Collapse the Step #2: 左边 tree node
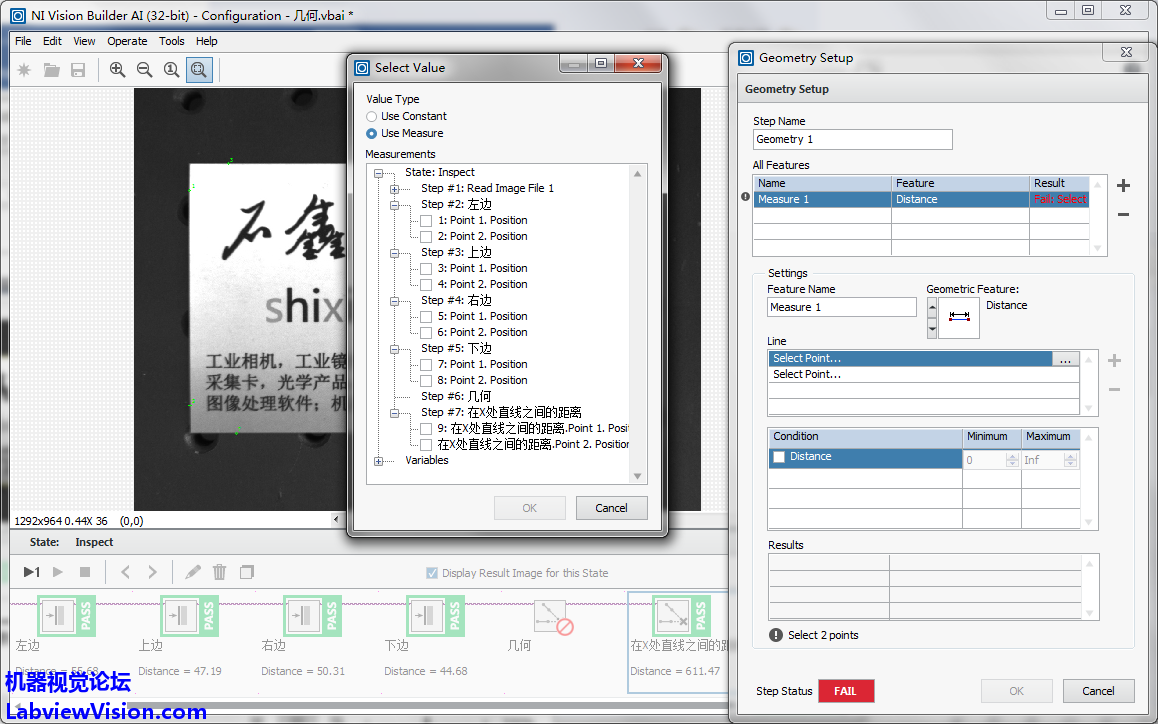This screenshot has height=724, width=1158. coord(395,205)
